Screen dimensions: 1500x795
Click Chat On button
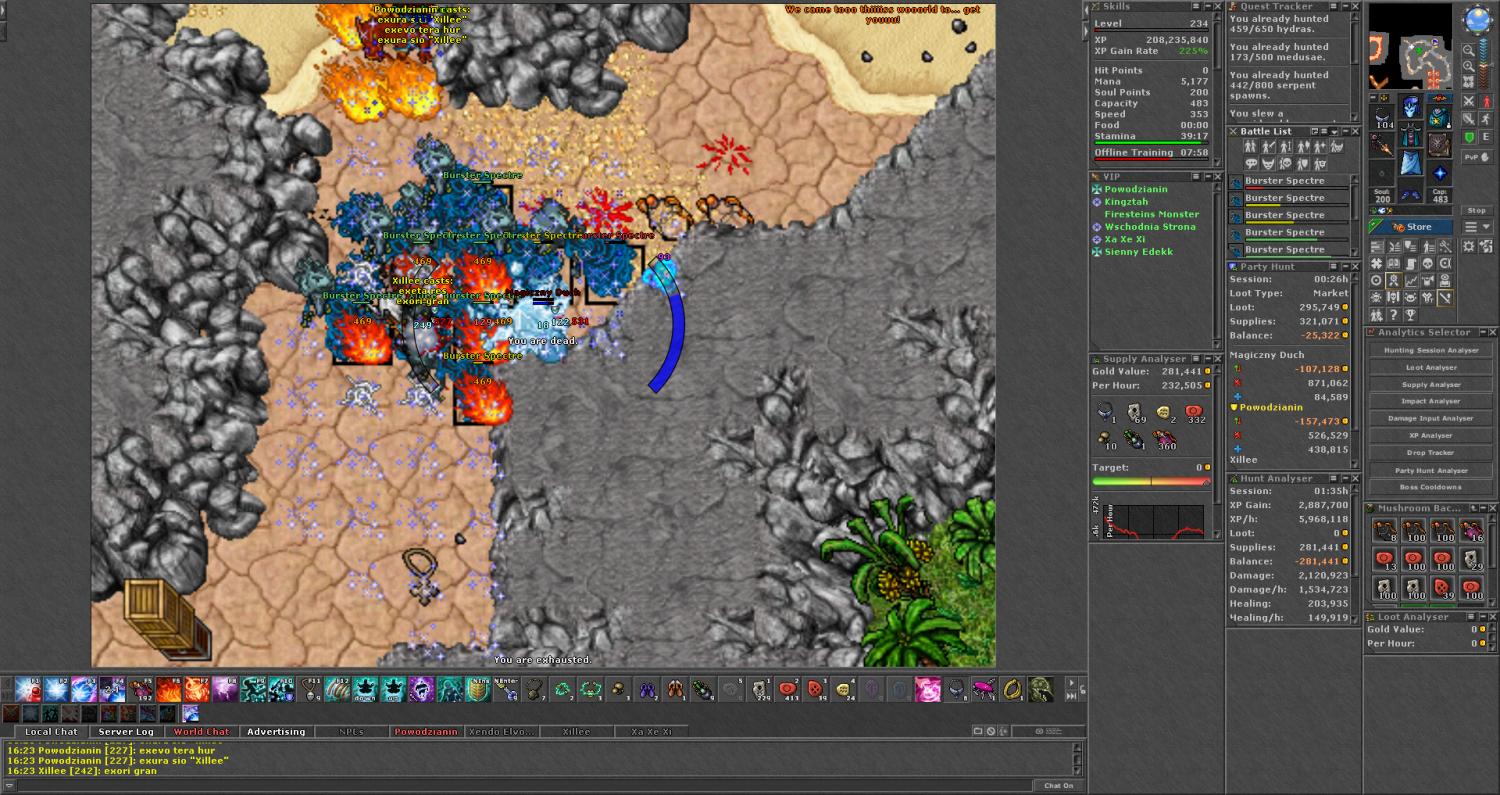[x=1059, y=785]
